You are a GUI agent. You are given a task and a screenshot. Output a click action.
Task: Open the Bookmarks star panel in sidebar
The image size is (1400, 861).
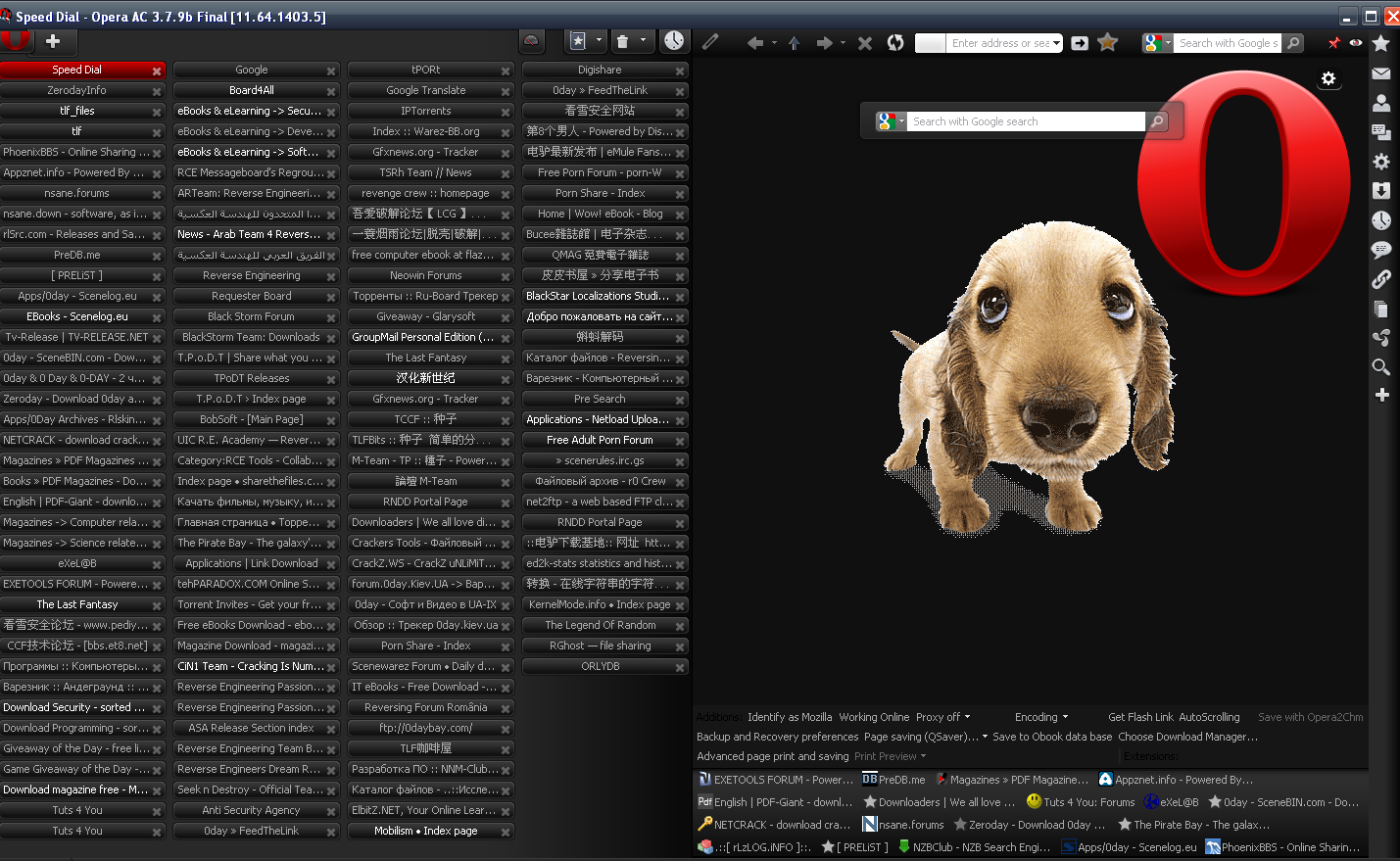(x=1381, y=43)
